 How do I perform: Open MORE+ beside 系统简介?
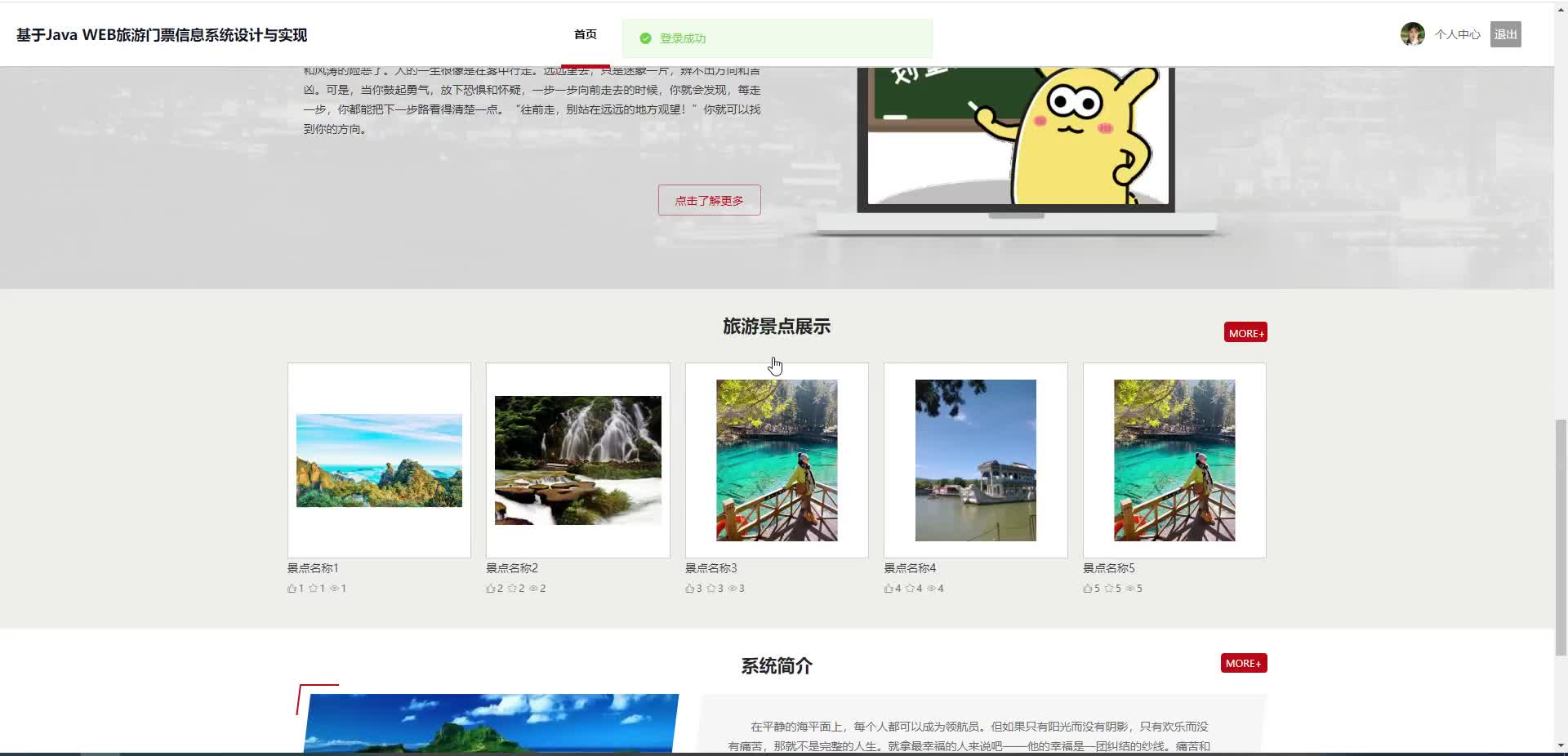(x=1243, y=664)
